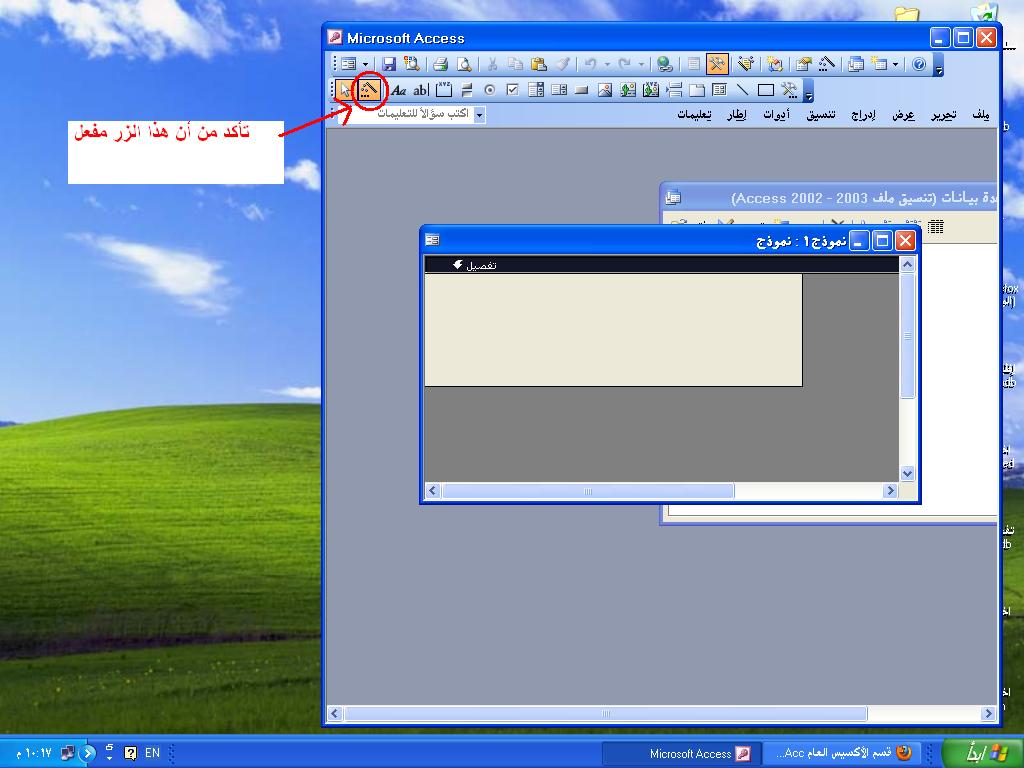Click the Copy icon

click(x=515, y=64)
